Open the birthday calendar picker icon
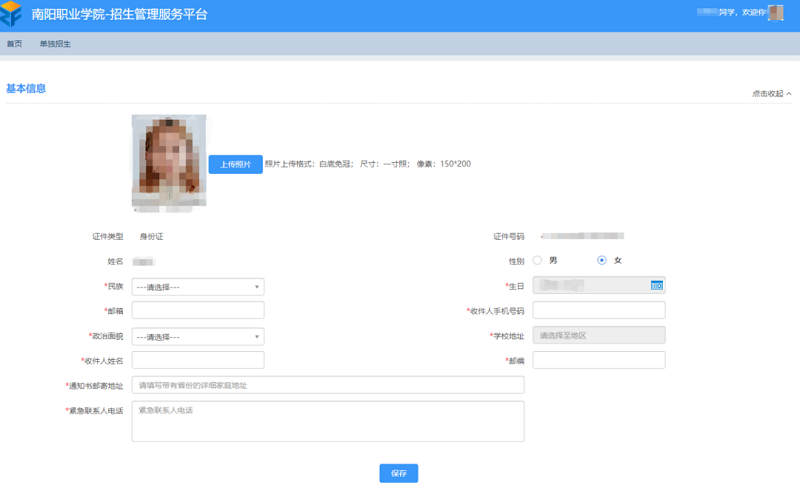 (x=657, y=286)
